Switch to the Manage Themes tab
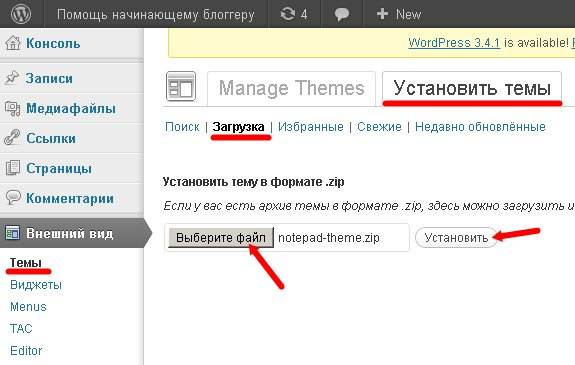Viewport: 575px width, 365px height. (292, 88)
